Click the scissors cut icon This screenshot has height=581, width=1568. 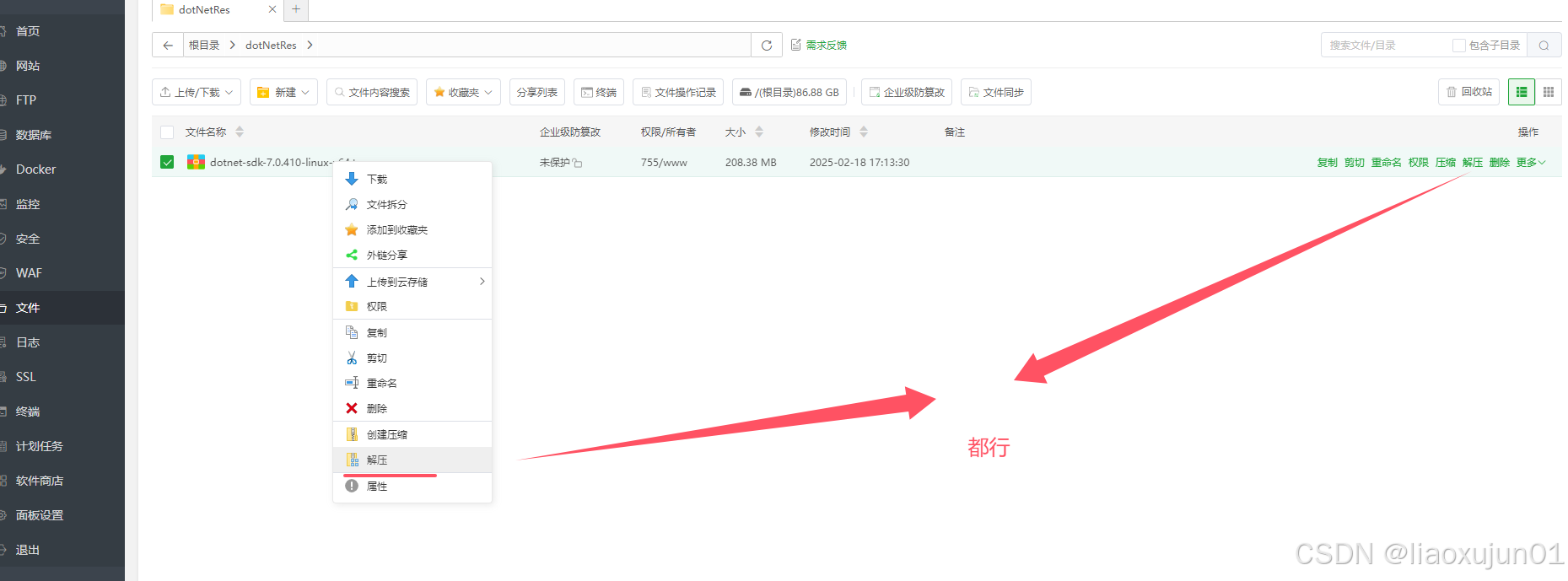click(352, 358)
